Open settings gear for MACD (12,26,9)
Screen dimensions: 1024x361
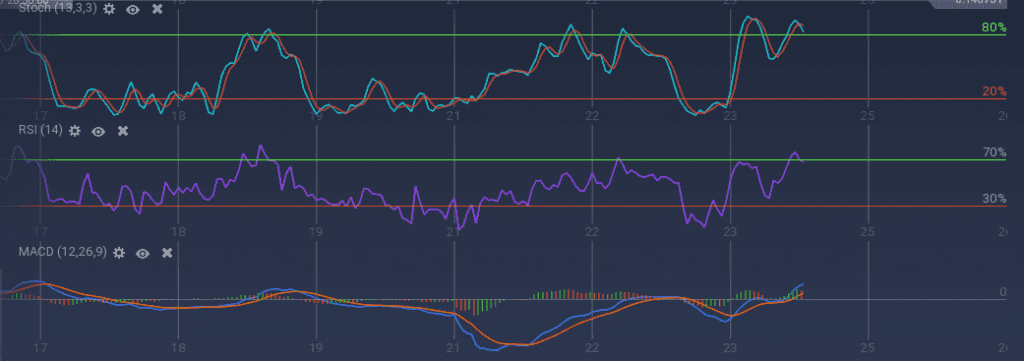pos(119,253)
